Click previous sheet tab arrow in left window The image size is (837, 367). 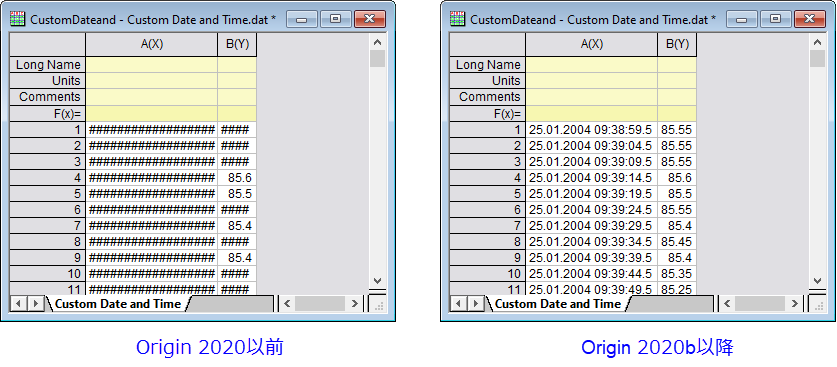(19, 304)
